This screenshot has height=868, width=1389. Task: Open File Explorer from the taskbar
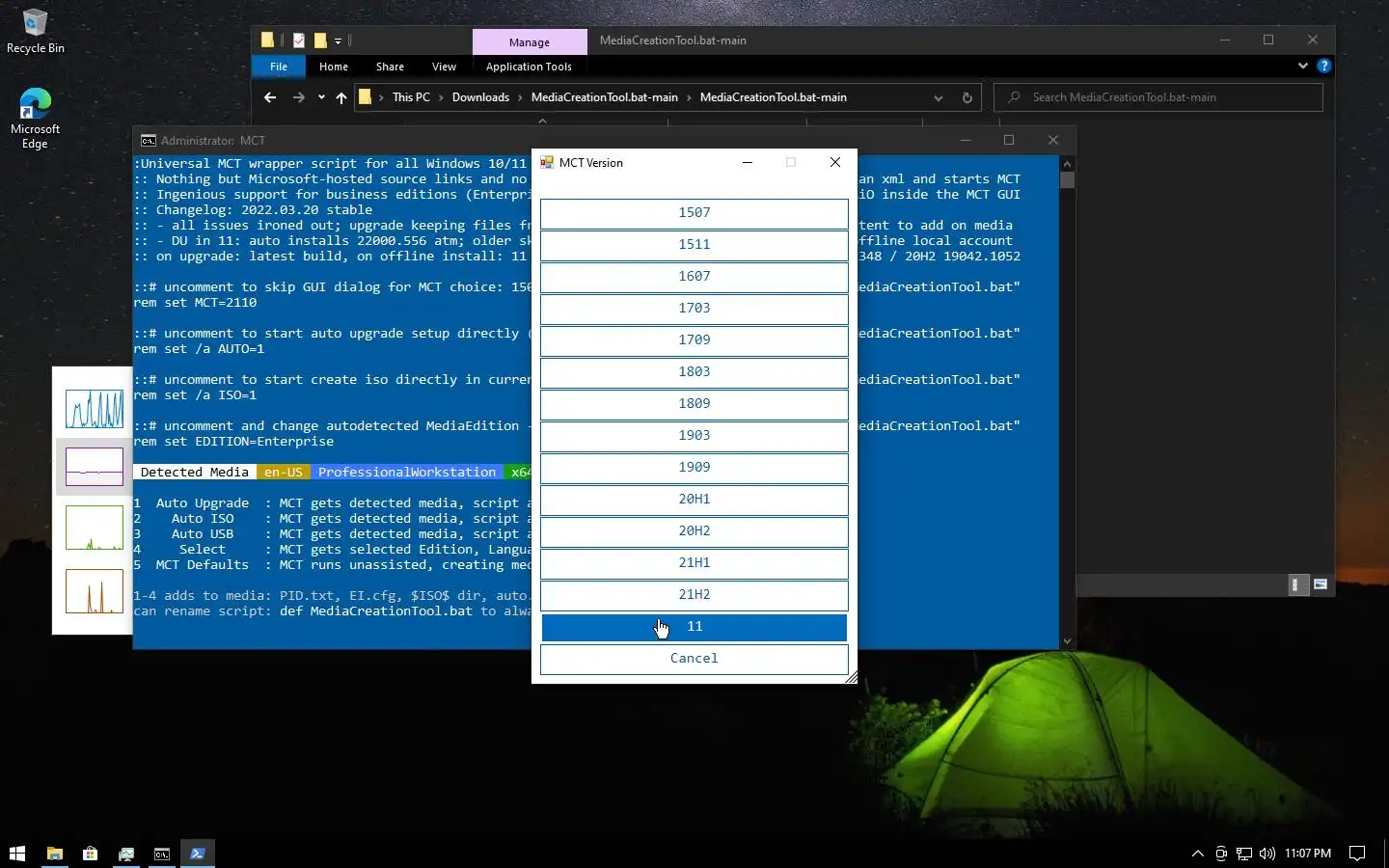pos(55,854)
